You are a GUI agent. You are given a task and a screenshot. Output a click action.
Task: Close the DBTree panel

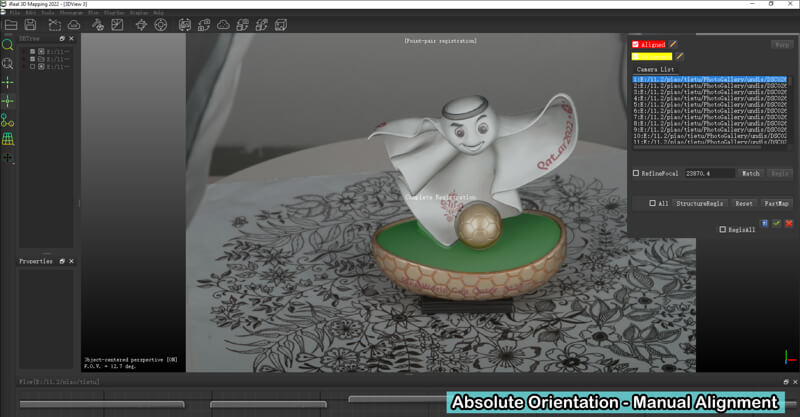[71, 38]
